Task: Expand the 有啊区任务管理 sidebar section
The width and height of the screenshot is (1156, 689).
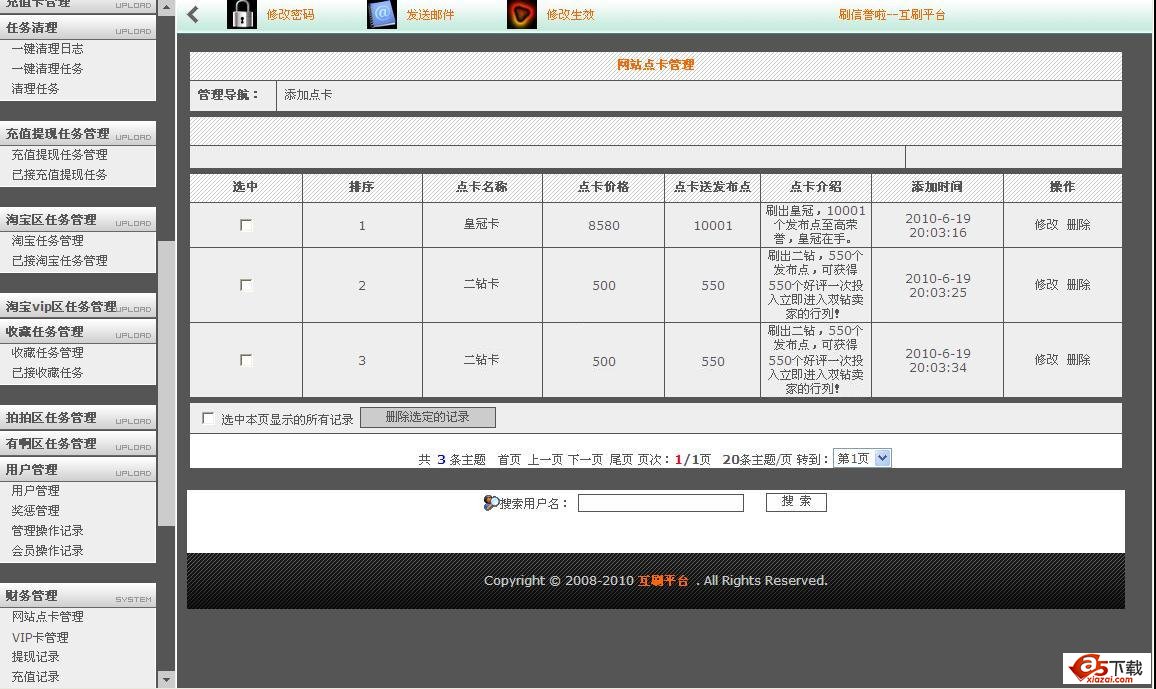Action: click(52, 444)
